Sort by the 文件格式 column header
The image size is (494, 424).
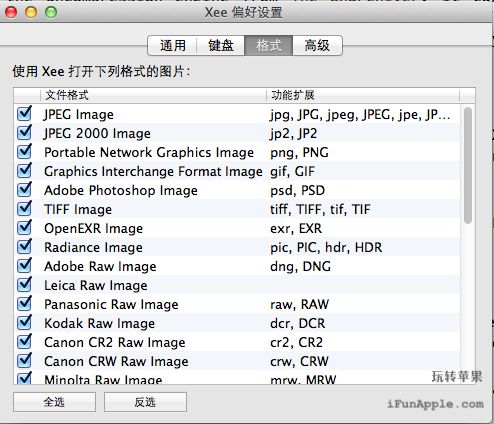(153, 95)
